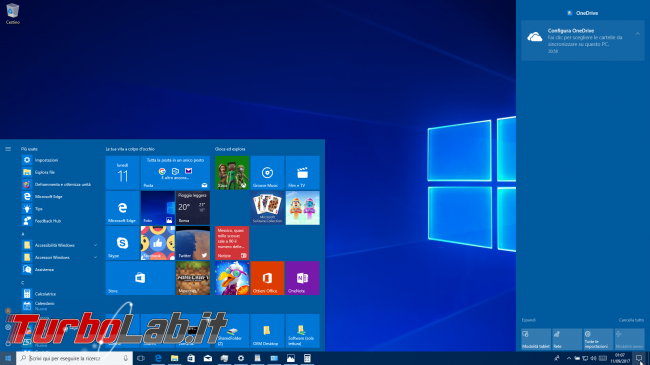
Task: Open Task View from taskbar
Action: (x=141, y=358)
